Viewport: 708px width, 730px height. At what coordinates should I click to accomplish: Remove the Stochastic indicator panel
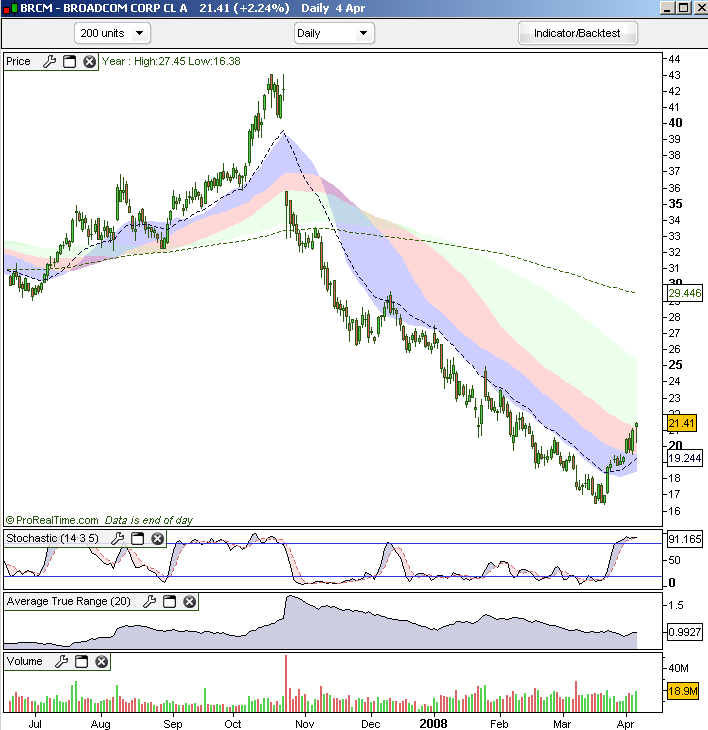click(158, 539)
